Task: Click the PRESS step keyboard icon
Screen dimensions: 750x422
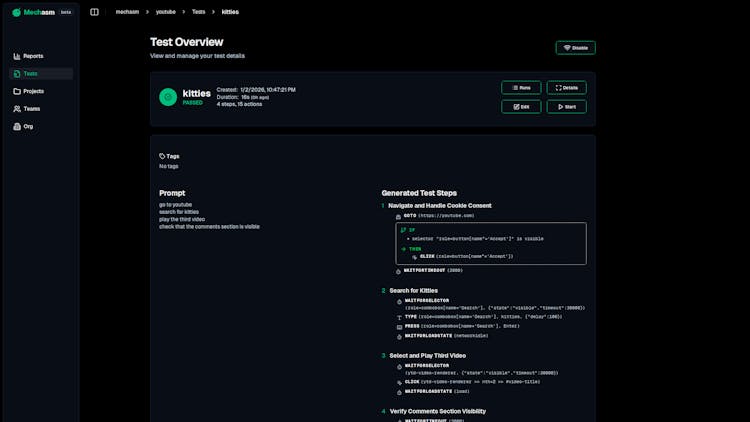Action: [x=398, y=326]
